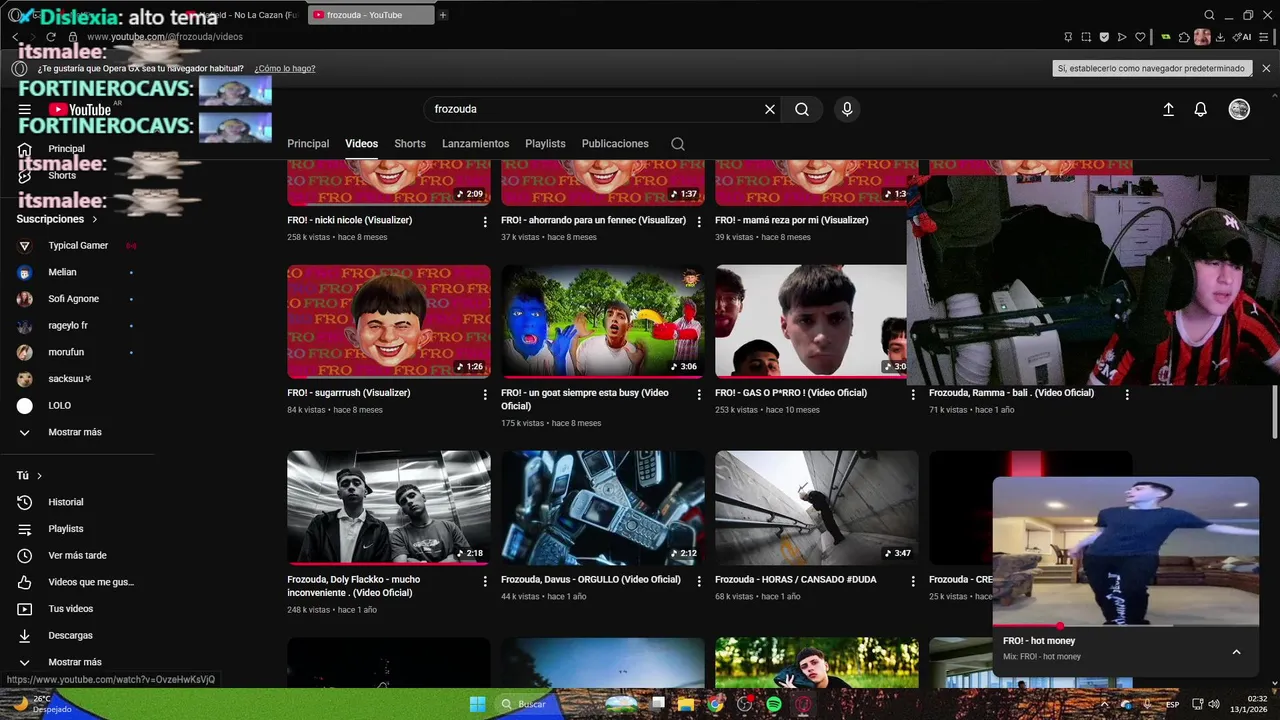Open new browser tab with plus
Screen dimensions: 1280x720
pos(443,15)
